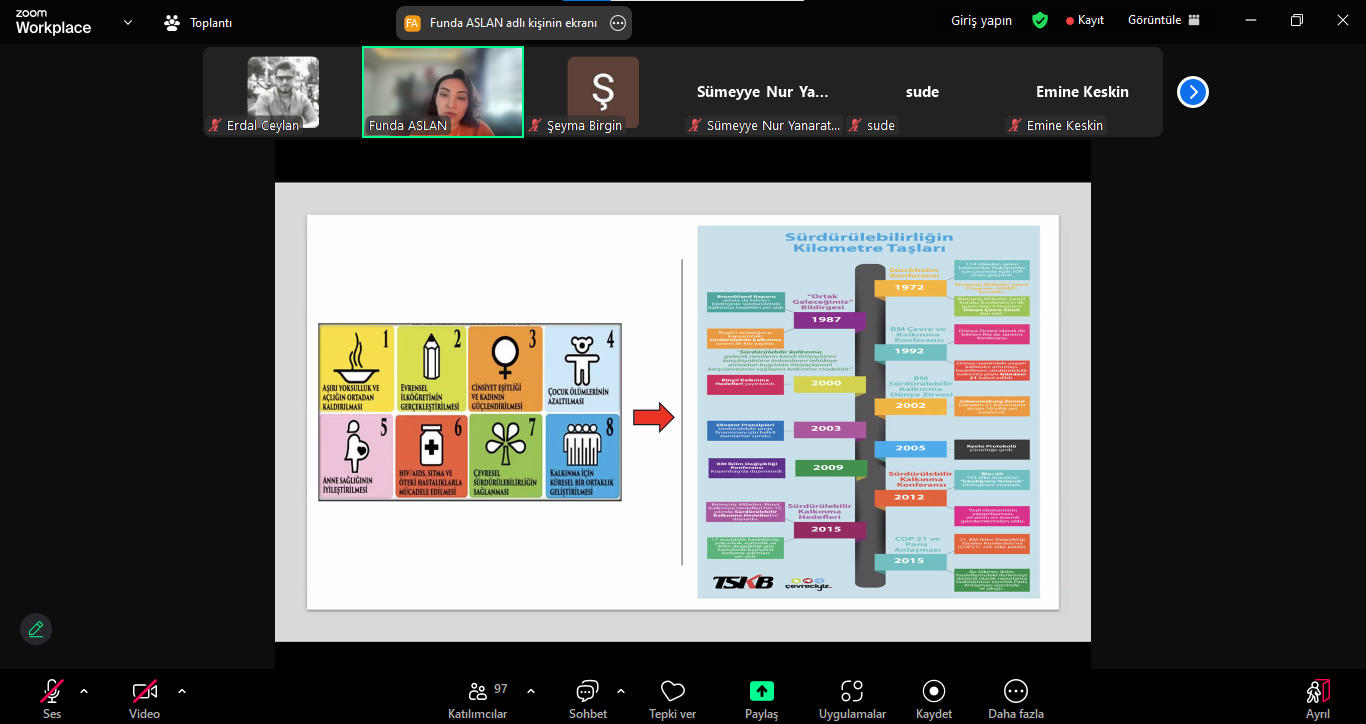
Task: Open Uygulamalar apps panel
Action: [x=852, y=697]
